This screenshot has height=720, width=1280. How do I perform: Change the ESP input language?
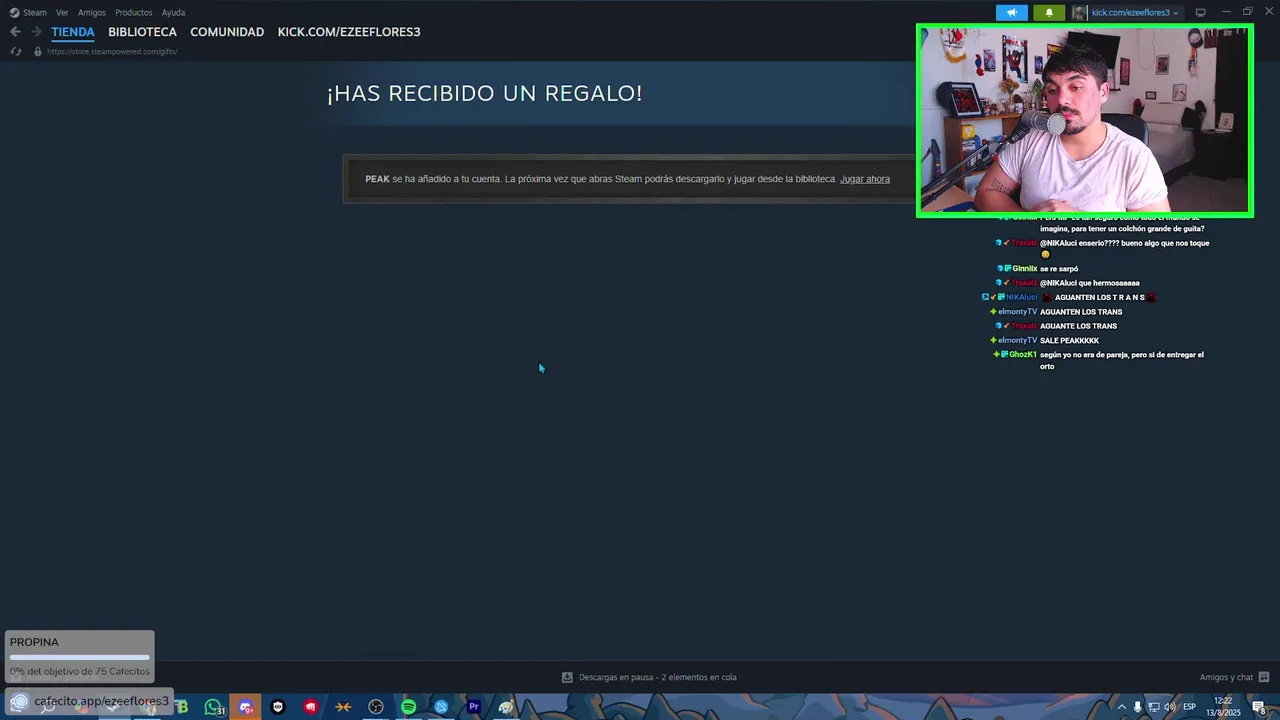click(x=1189, y=707)
